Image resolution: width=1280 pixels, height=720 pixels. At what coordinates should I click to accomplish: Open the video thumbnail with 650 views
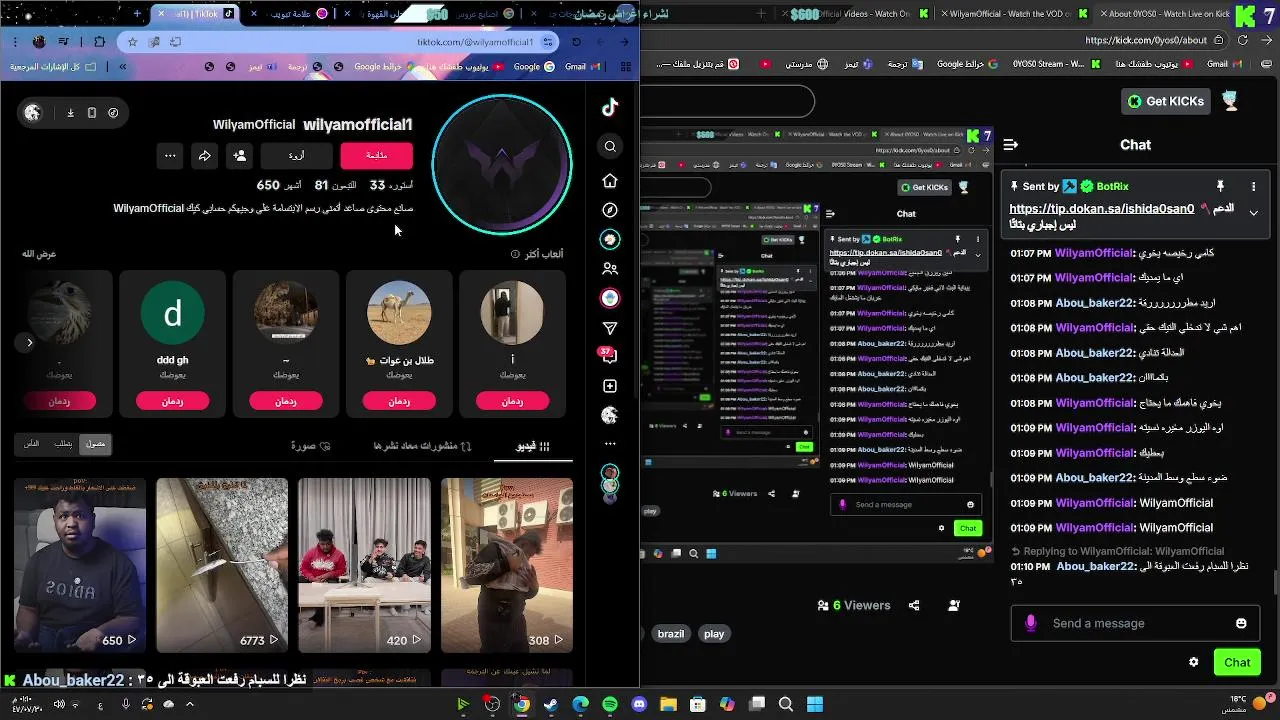coord(80,566)
